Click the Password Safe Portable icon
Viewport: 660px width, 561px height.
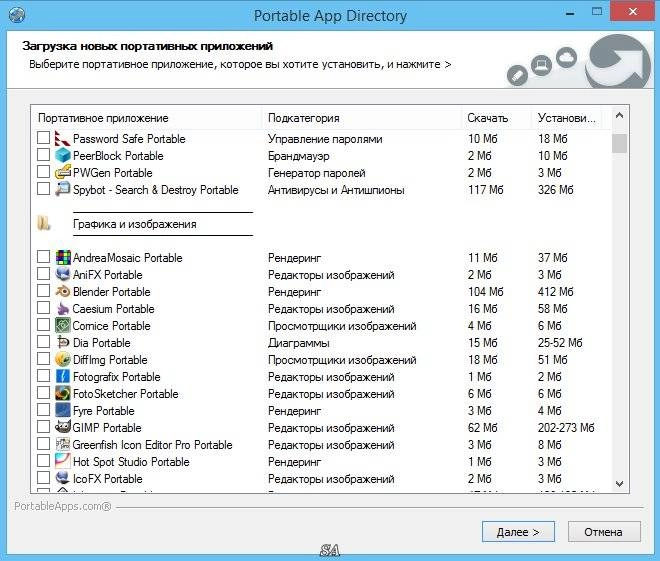(x=63, y=138)
